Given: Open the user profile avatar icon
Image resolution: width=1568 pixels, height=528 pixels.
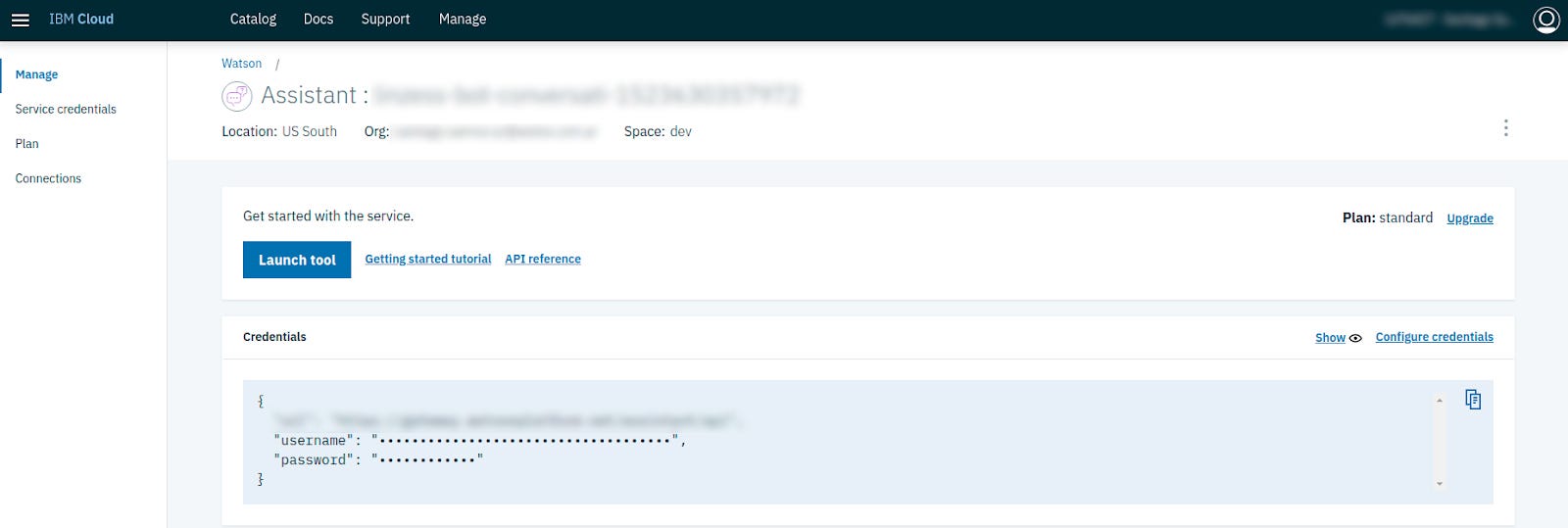Looking at the screenshot, I should [1546, 20].
